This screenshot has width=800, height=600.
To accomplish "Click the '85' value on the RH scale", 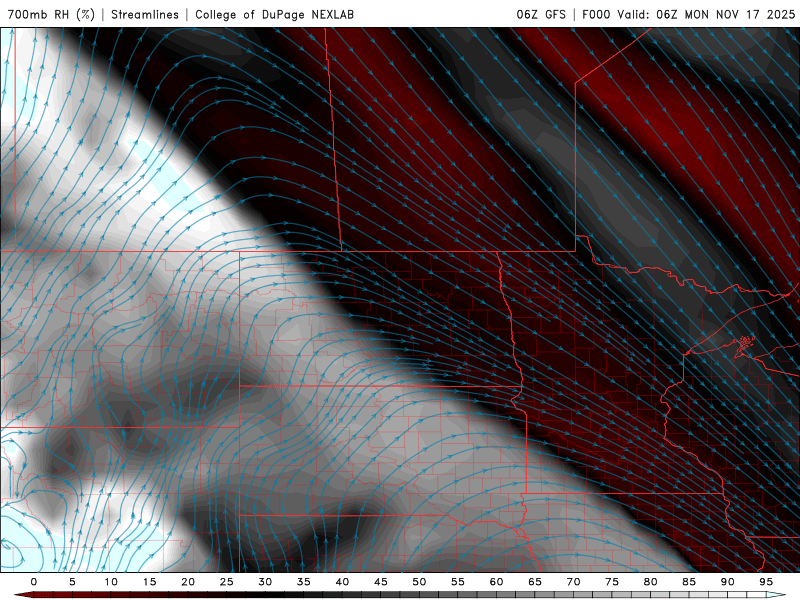I will 689,582.
